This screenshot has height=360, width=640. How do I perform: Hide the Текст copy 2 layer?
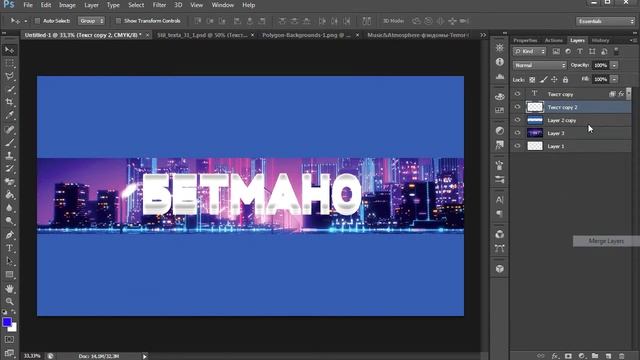tap(518, 107)
